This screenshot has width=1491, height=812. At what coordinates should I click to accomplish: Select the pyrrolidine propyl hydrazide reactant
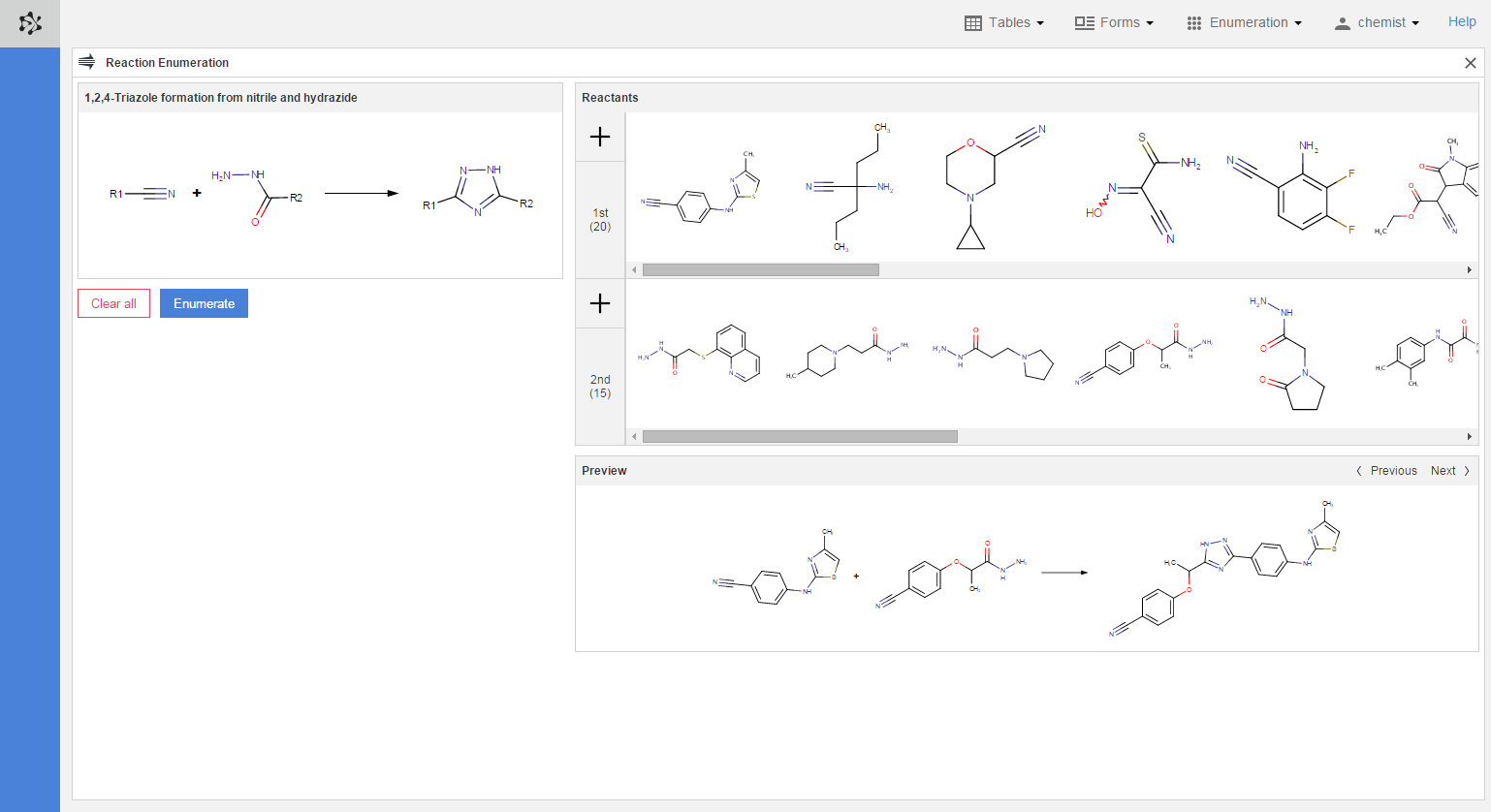994,355
